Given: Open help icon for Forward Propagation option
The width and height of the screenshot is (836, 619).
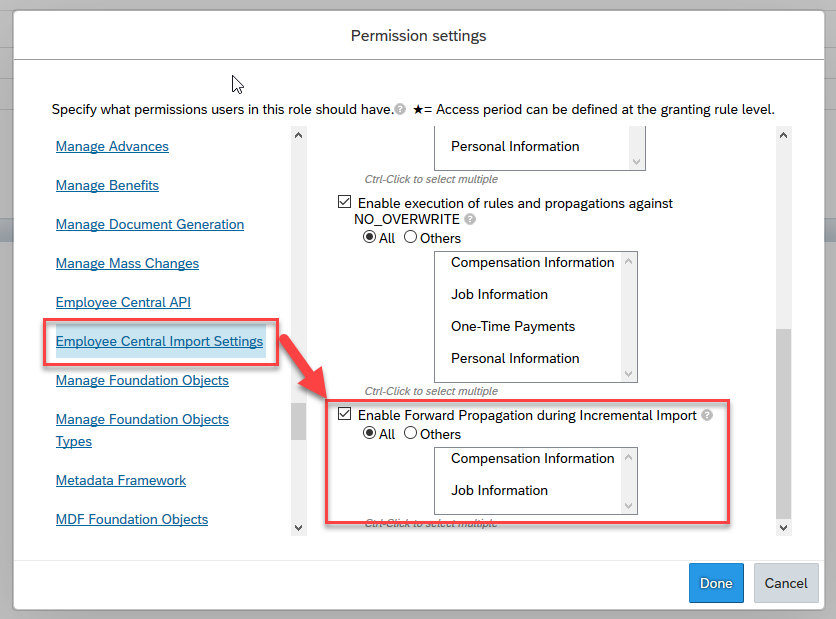Looking at the screenshot, I should click(707, 415).
